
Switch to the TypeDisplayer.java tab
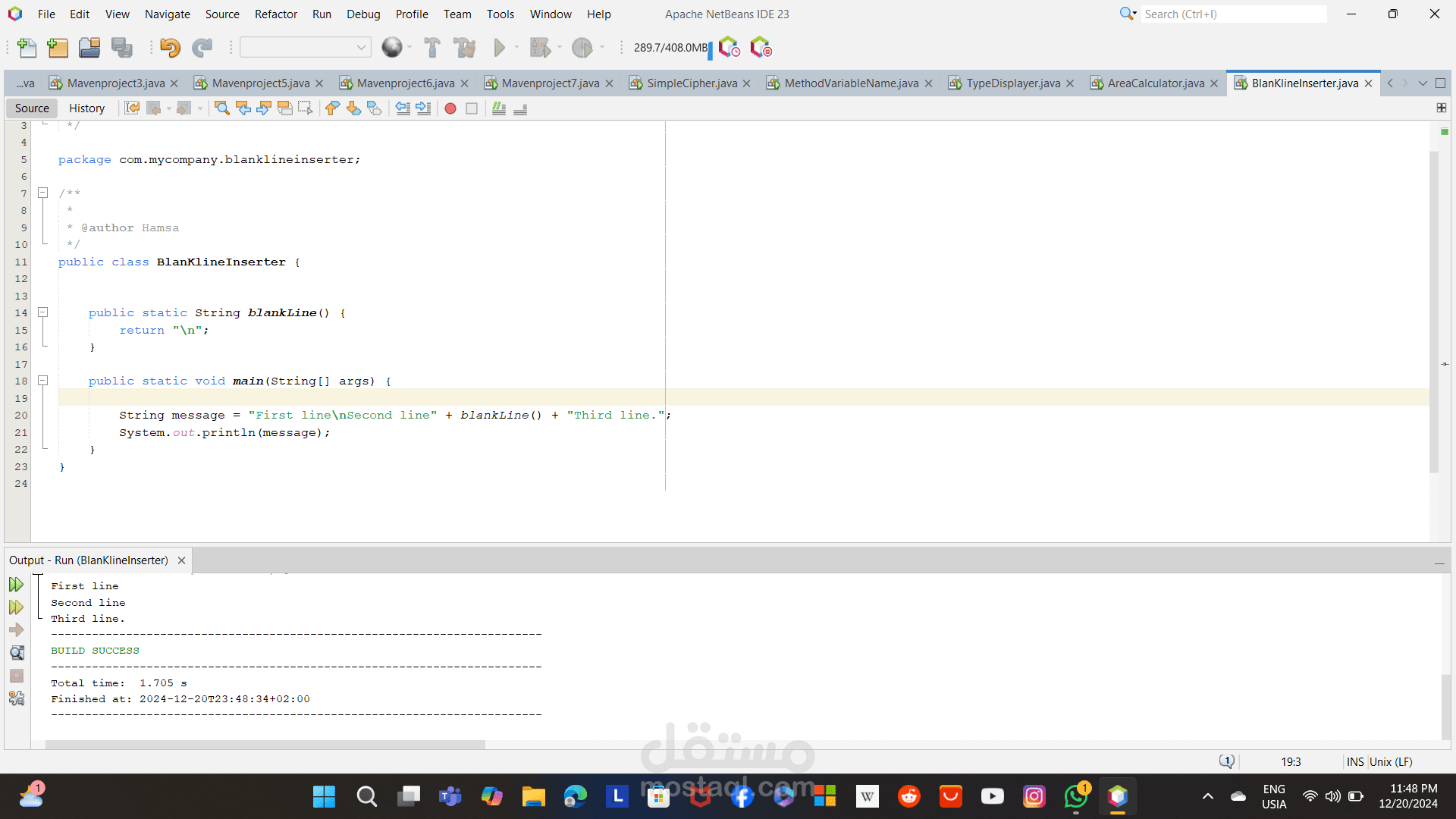pyautogui.click(x=1012, y=83)
